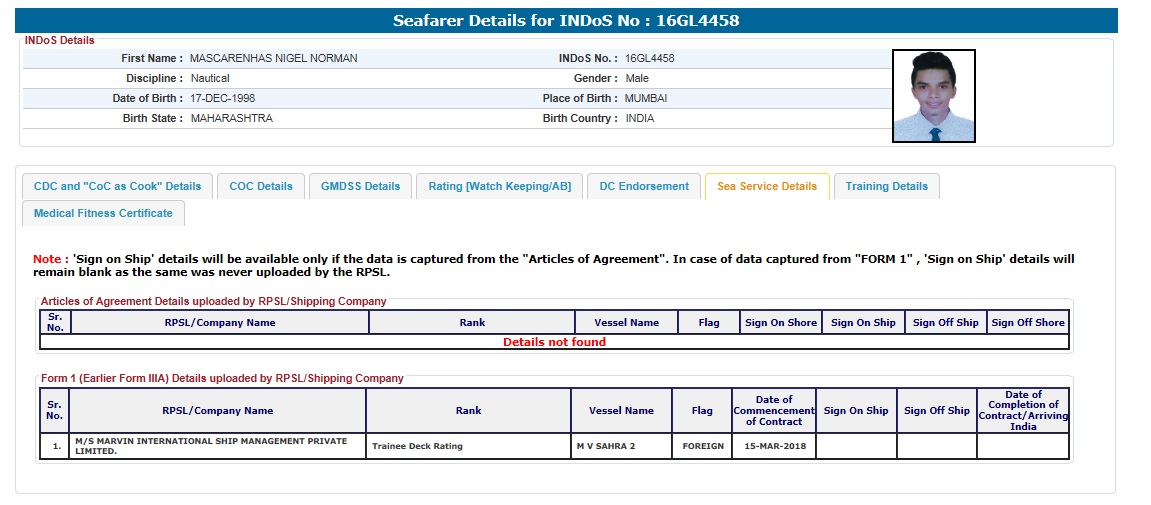The width and height of the screenshot is (1151, 505).
Task: Go to the DC Endorsement tab
Action: click(x=644, y=186)
